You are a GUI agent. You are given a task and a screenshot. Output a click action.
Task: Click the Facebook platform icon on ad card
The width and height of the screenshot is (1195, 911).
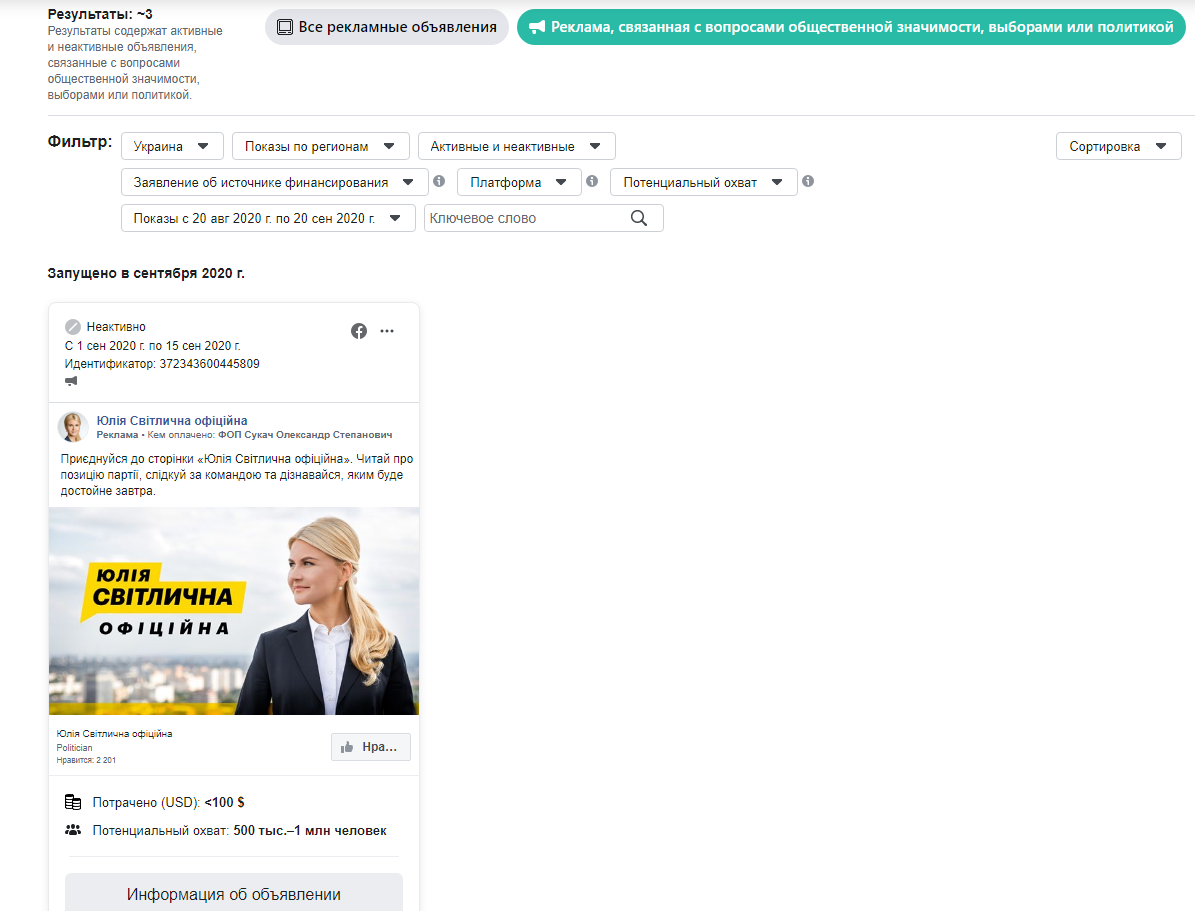[x=359, y=331]
